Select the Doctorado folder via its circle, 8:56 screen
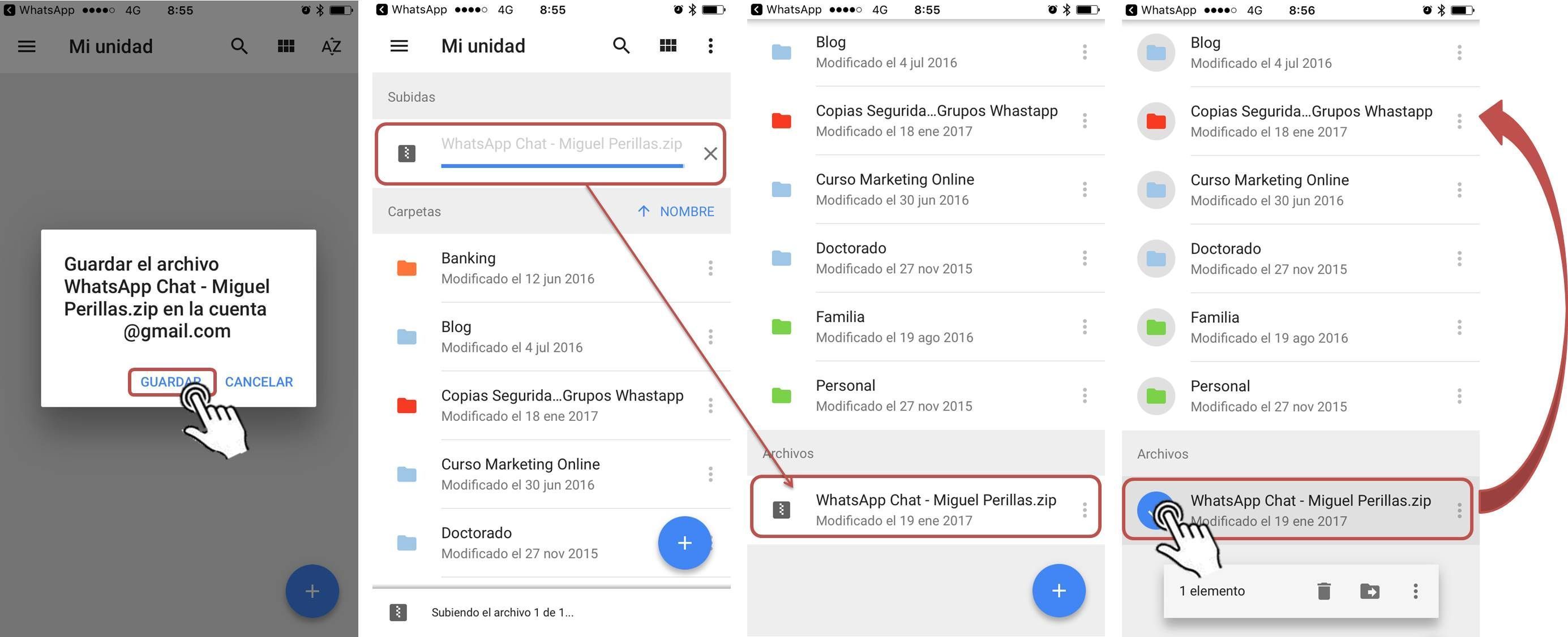 click(x=1156, y=259)
